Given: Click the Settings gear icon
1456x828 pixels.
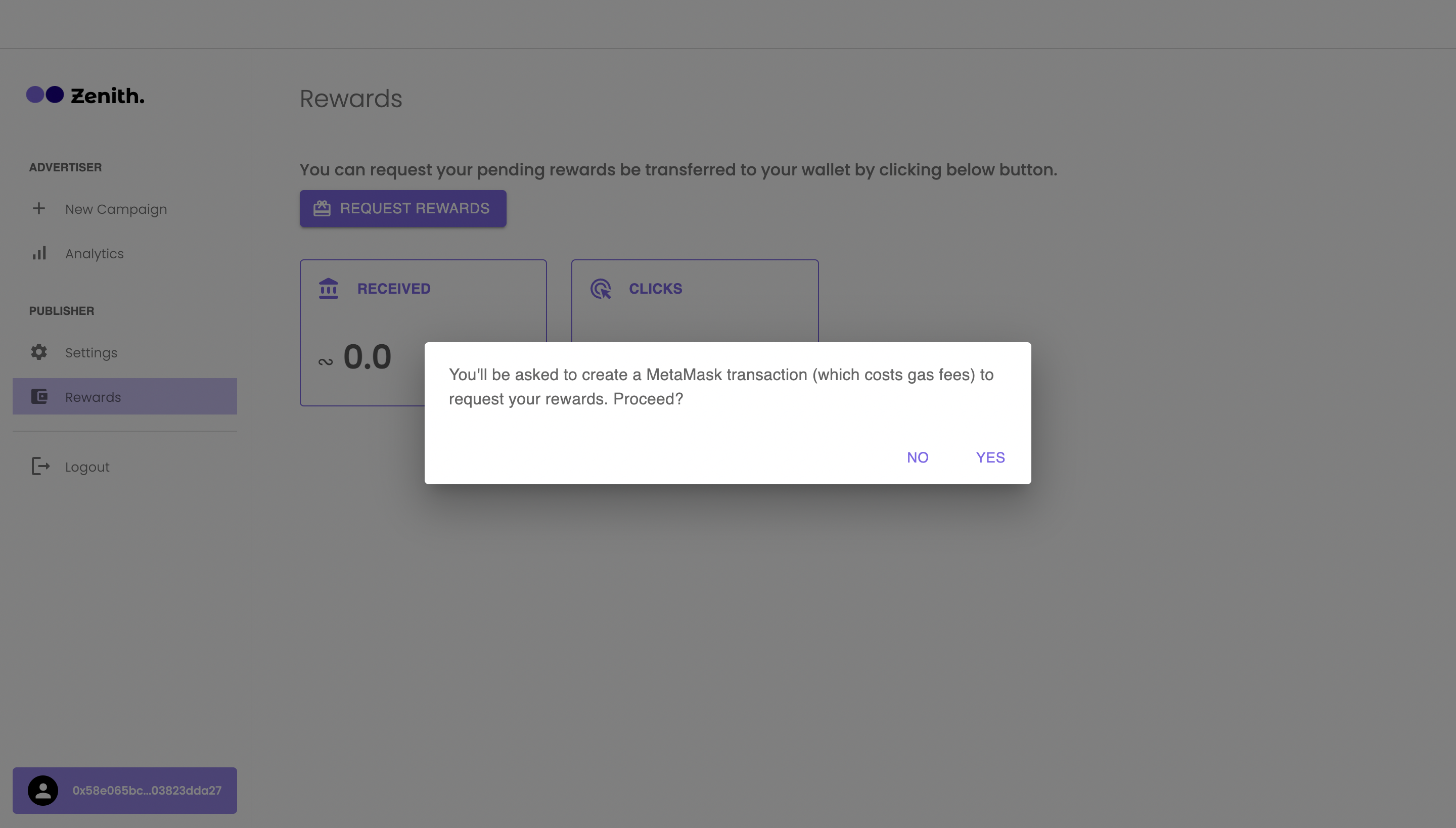Looking at the screenshot, I should (x=38, y=352).
